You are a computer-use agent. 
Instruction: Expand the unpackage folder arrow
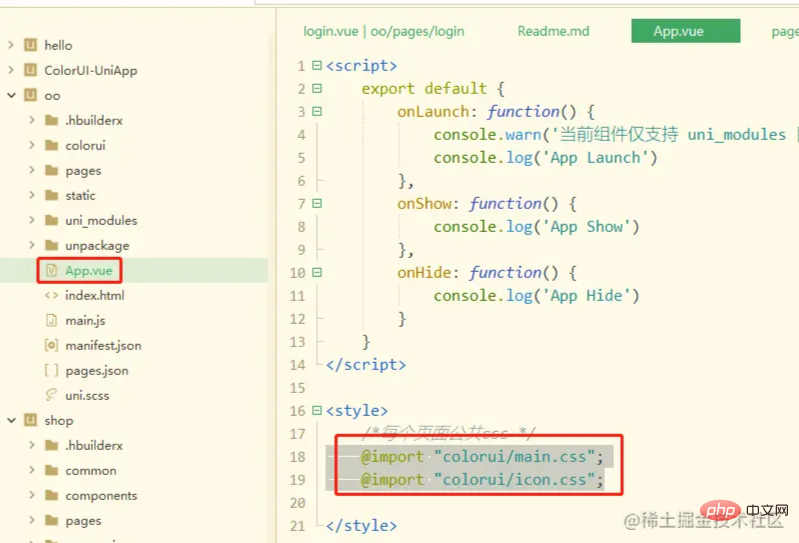(32, 245)
